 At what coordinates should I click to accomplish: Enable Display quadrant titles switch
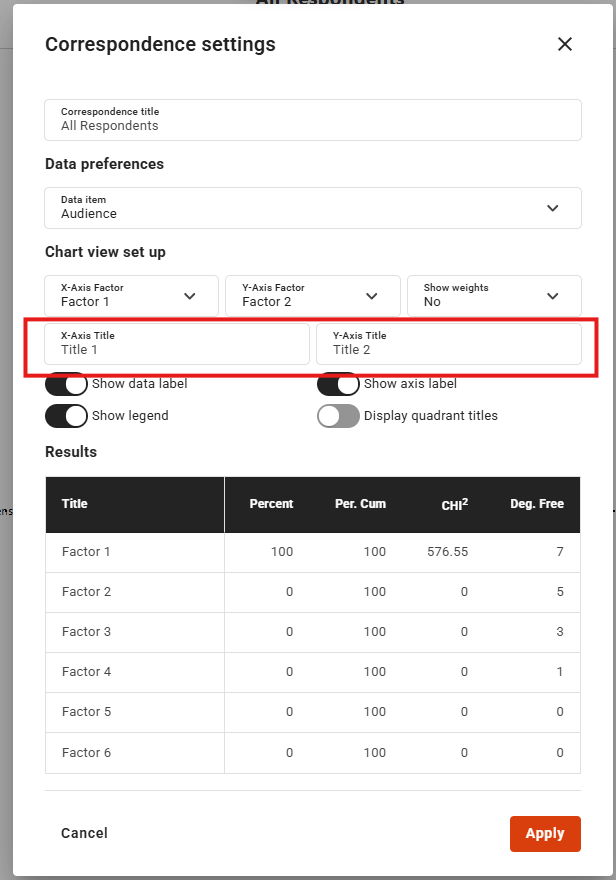click(x=338, y=416)
